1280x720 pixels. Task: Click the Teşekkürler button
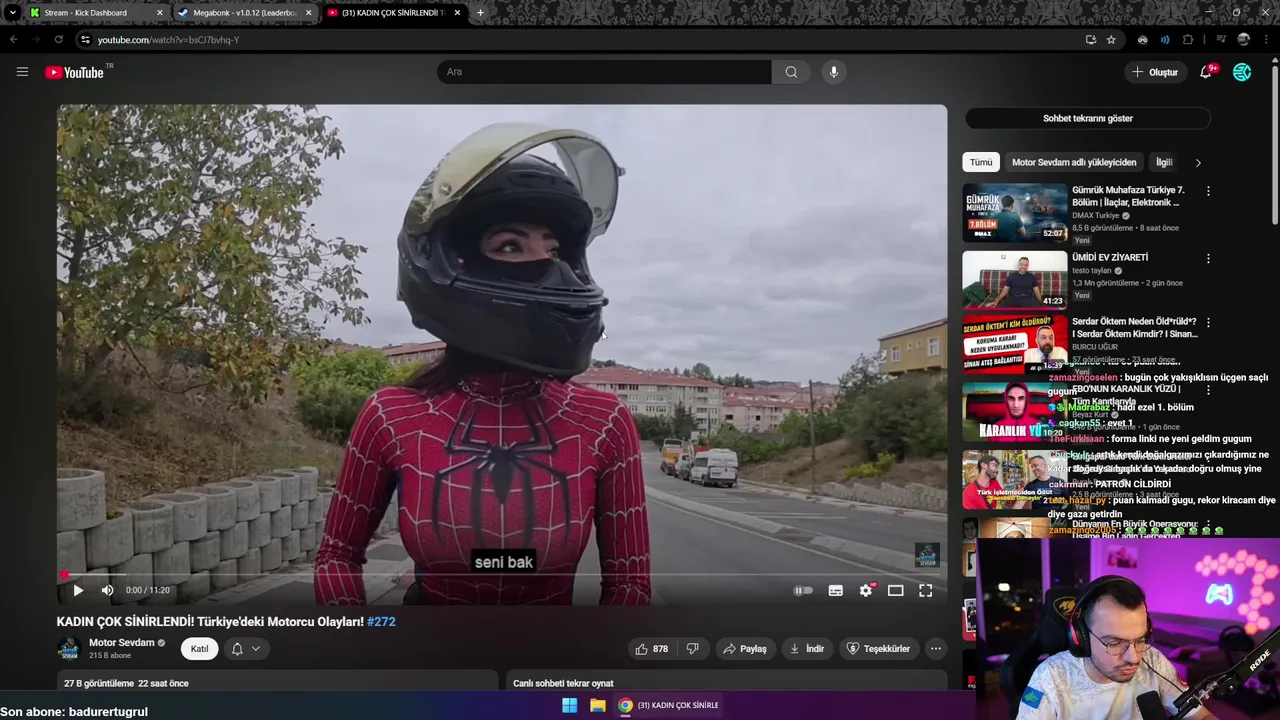878,649
